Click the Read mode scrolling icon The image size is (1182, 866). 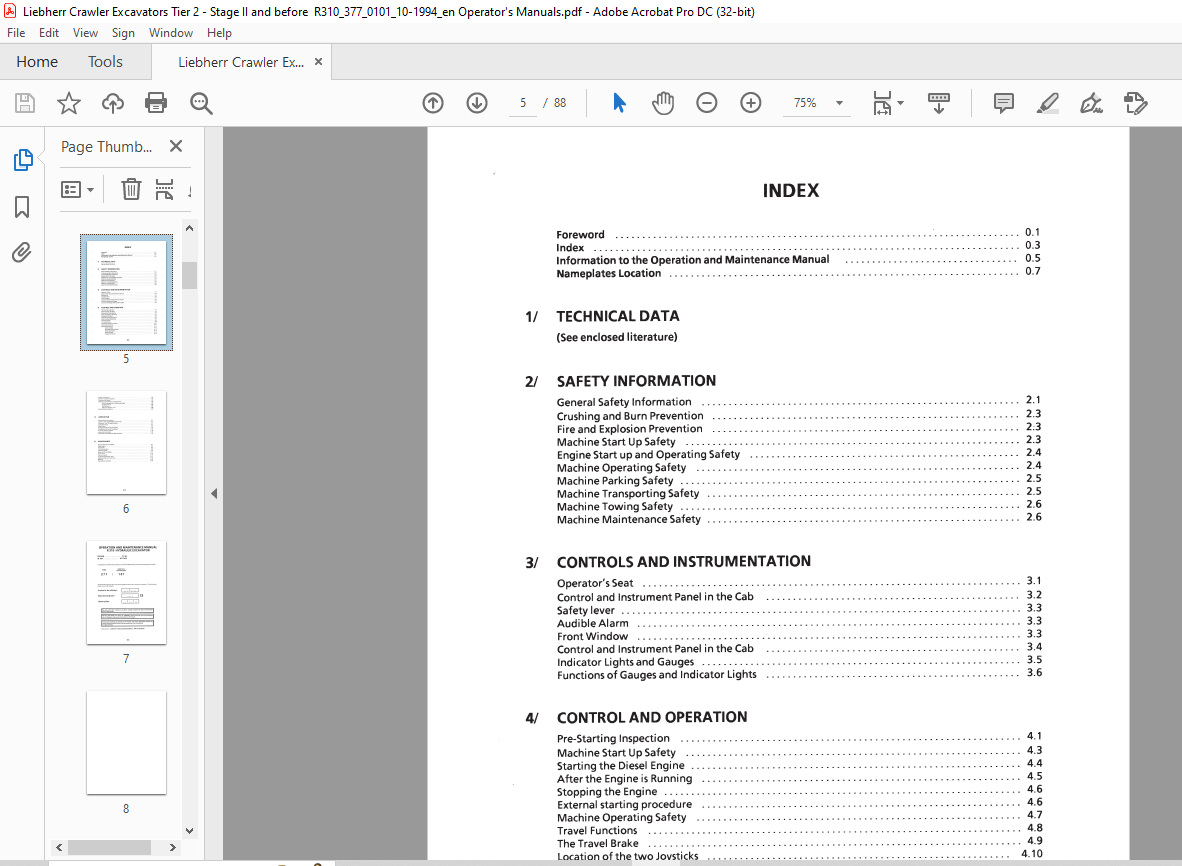[939, 103]
